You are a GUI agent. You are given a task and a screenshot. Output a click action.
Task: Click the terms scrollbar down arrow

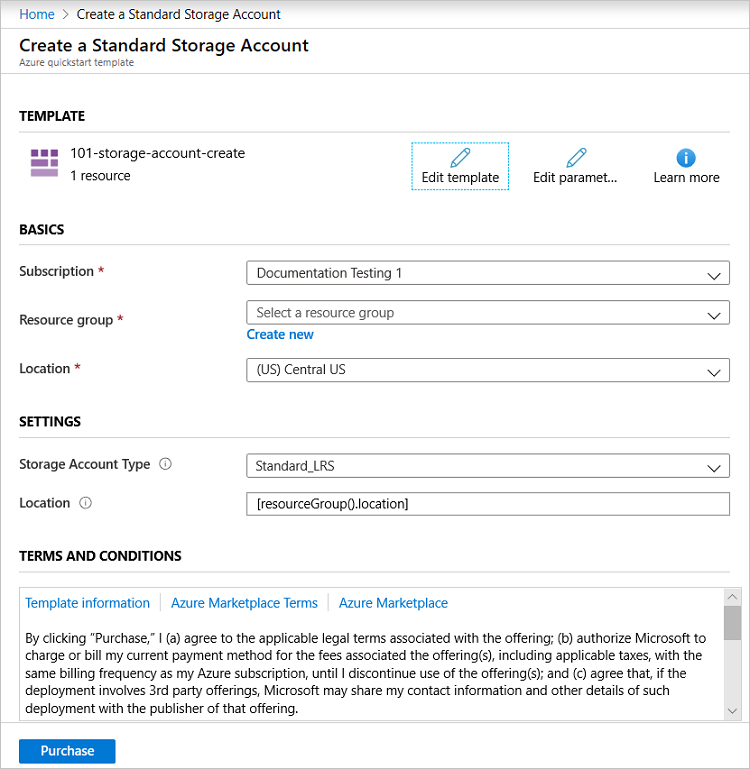click(x=732, y=709)
